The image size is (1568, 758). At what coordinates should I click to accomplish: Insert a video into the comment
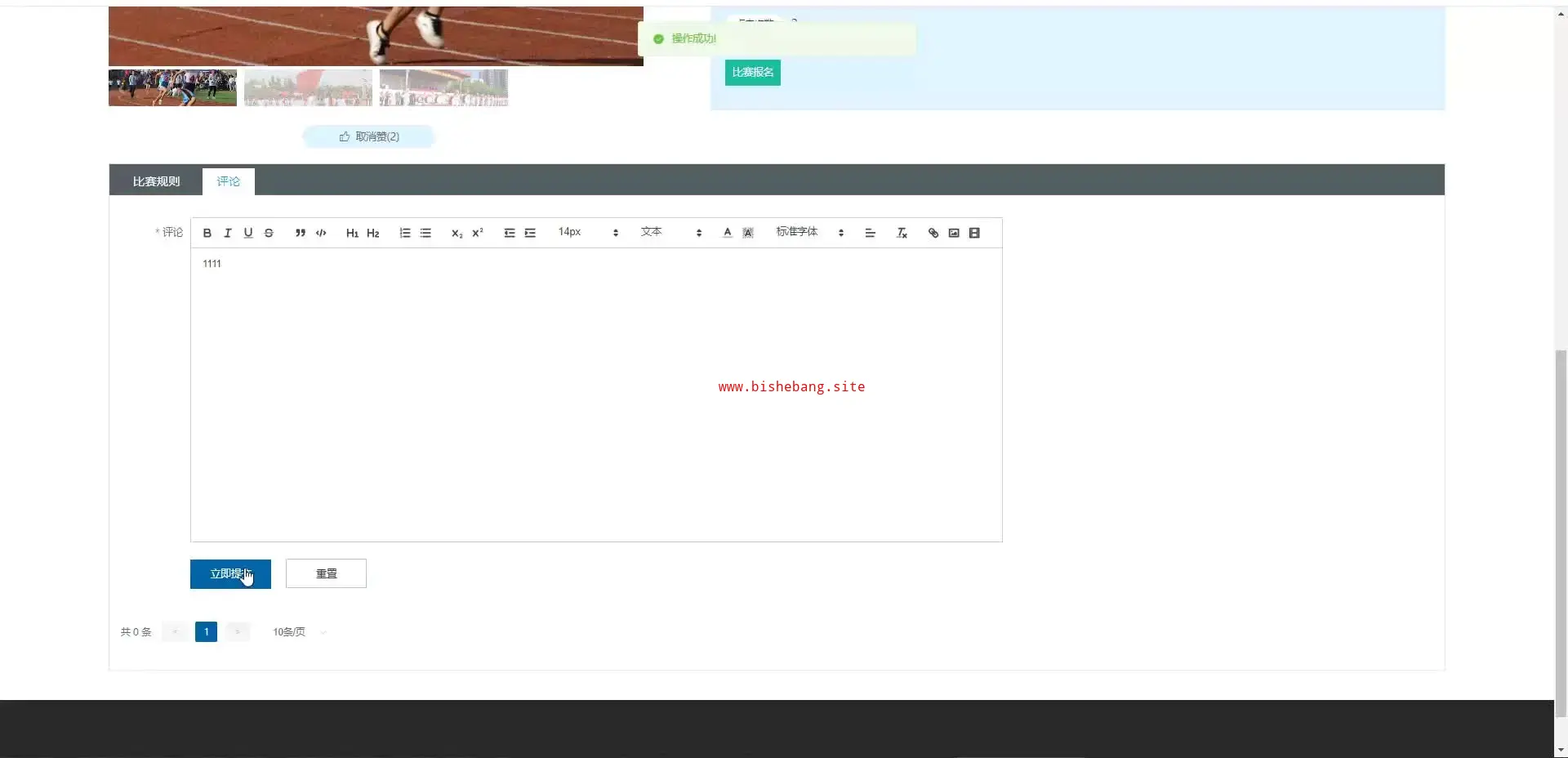tap(974, 233)
